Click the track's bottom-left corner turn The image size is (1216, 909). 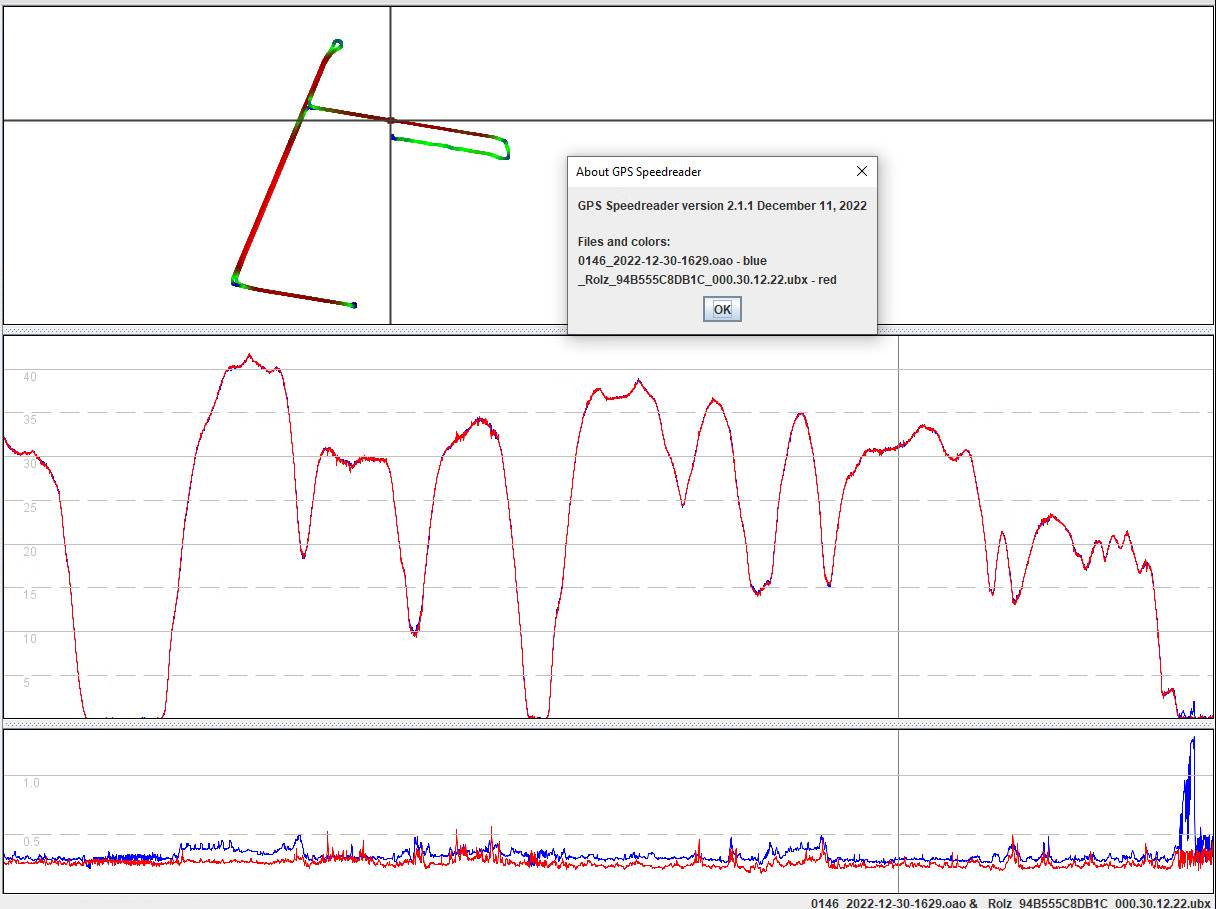click(x=236, y=281)
